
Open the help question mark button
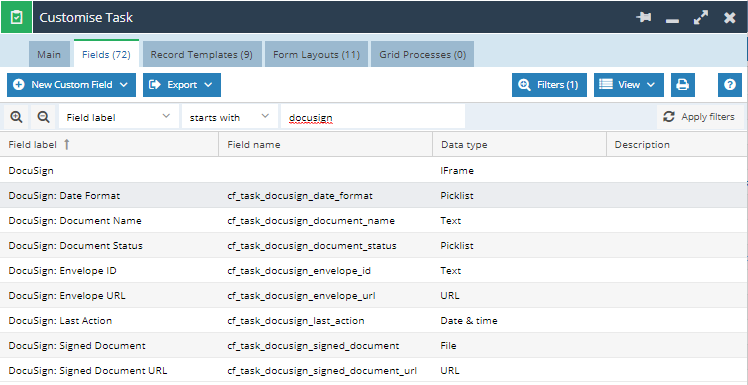tap(729, 85)
